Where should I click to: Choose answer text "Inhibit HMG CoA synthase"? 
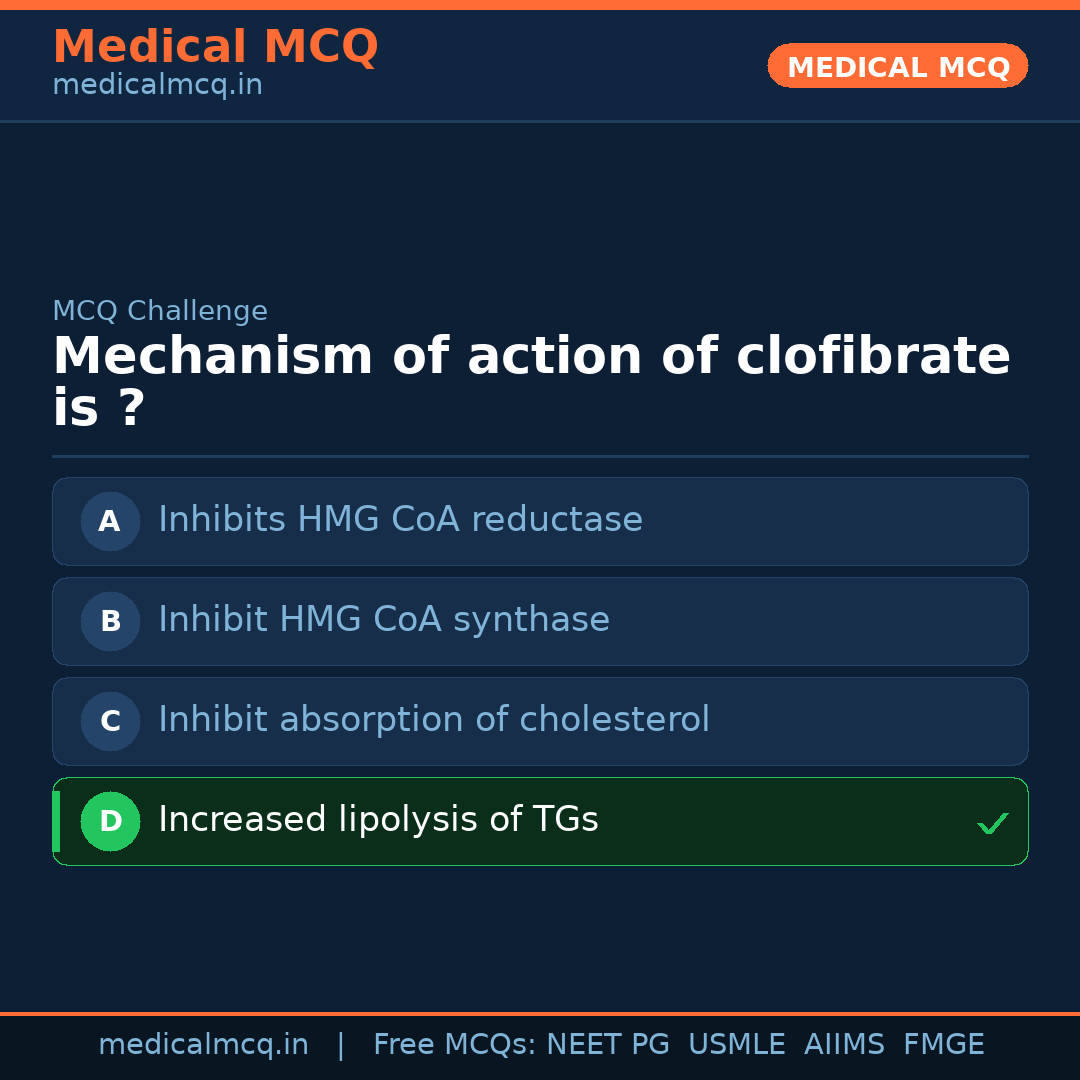384,620
